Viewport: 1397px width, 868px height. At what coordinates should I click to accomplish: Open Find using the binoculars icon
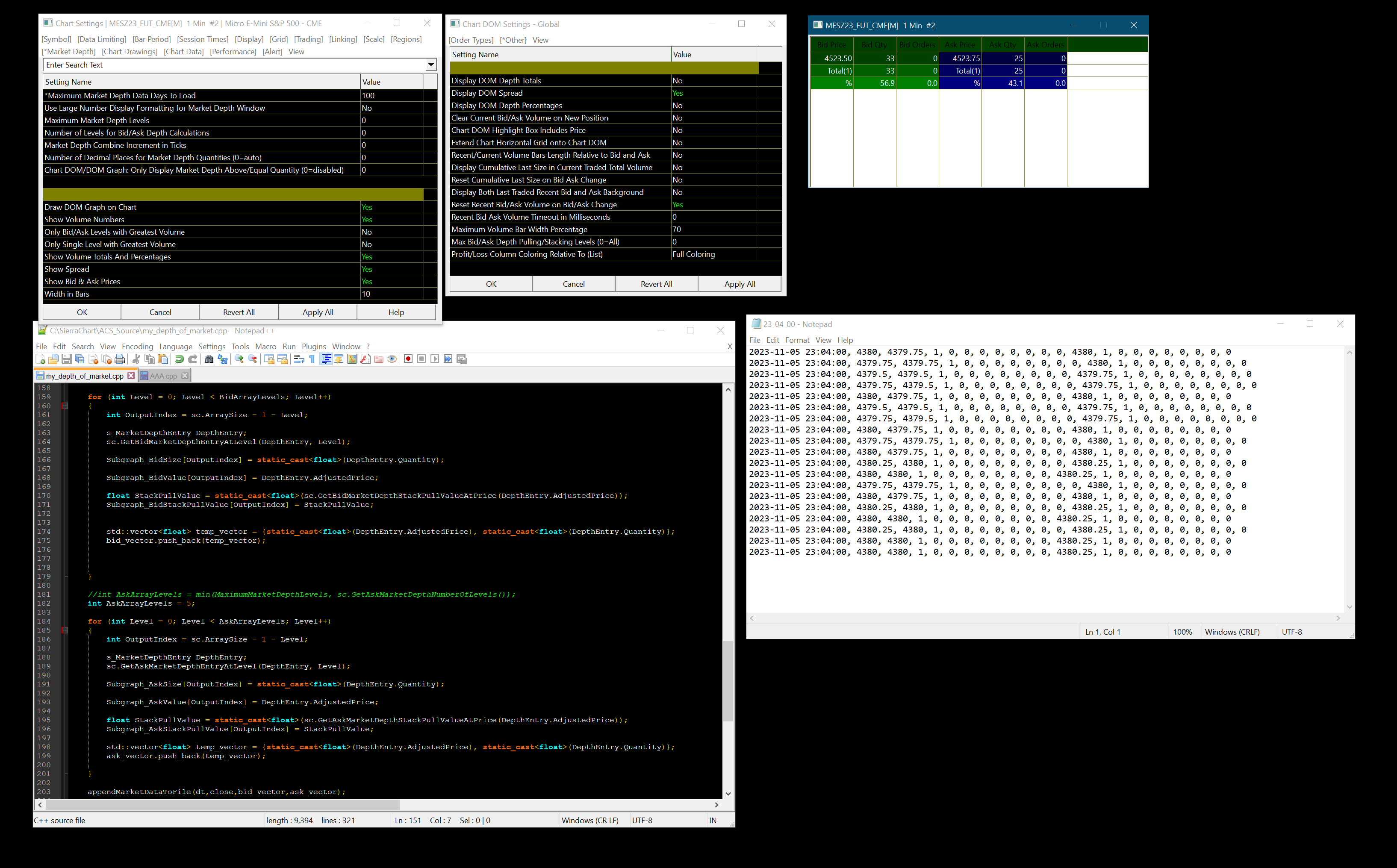pos(209,359)
